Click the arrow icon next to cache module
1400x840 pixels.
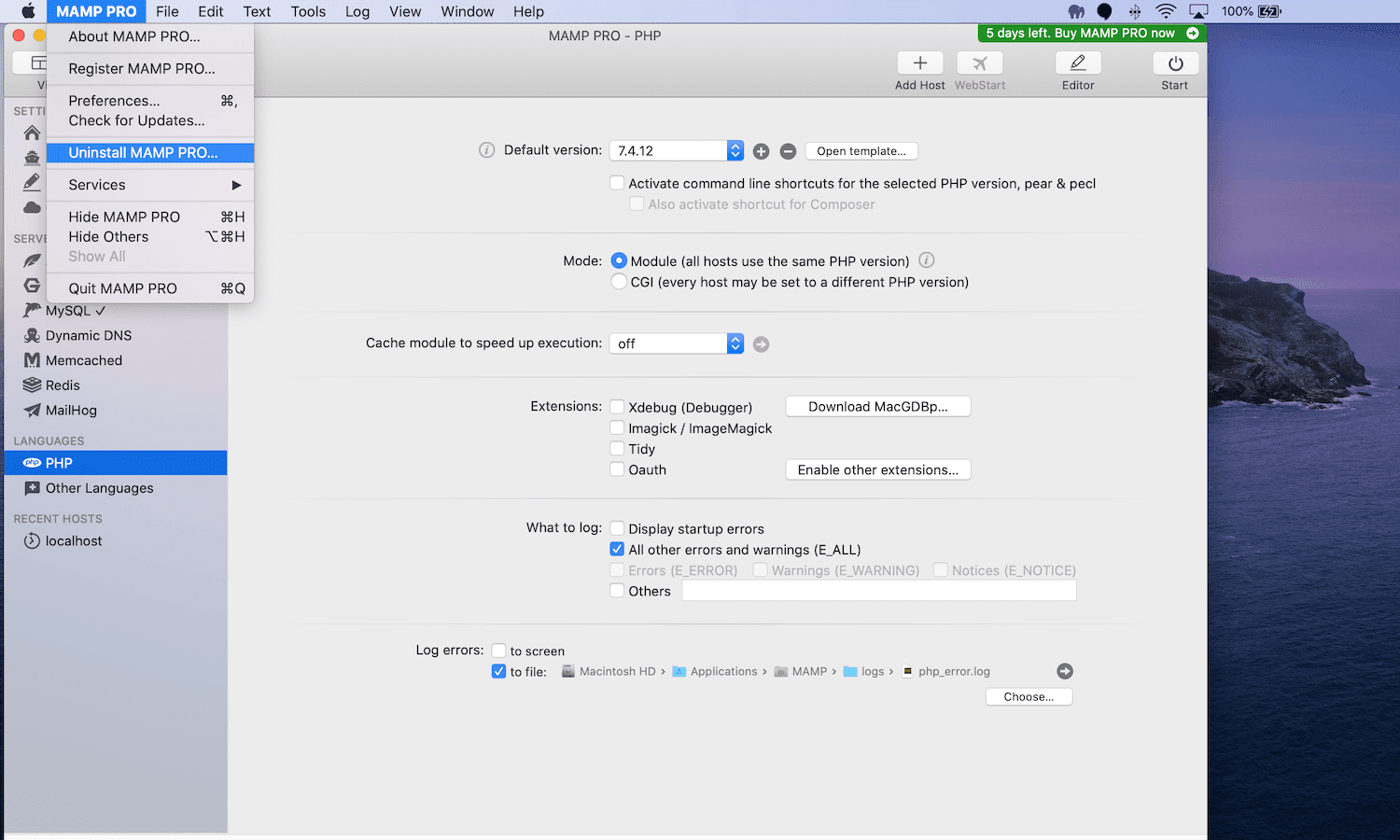pyautogui.click(x=762, y=344)
